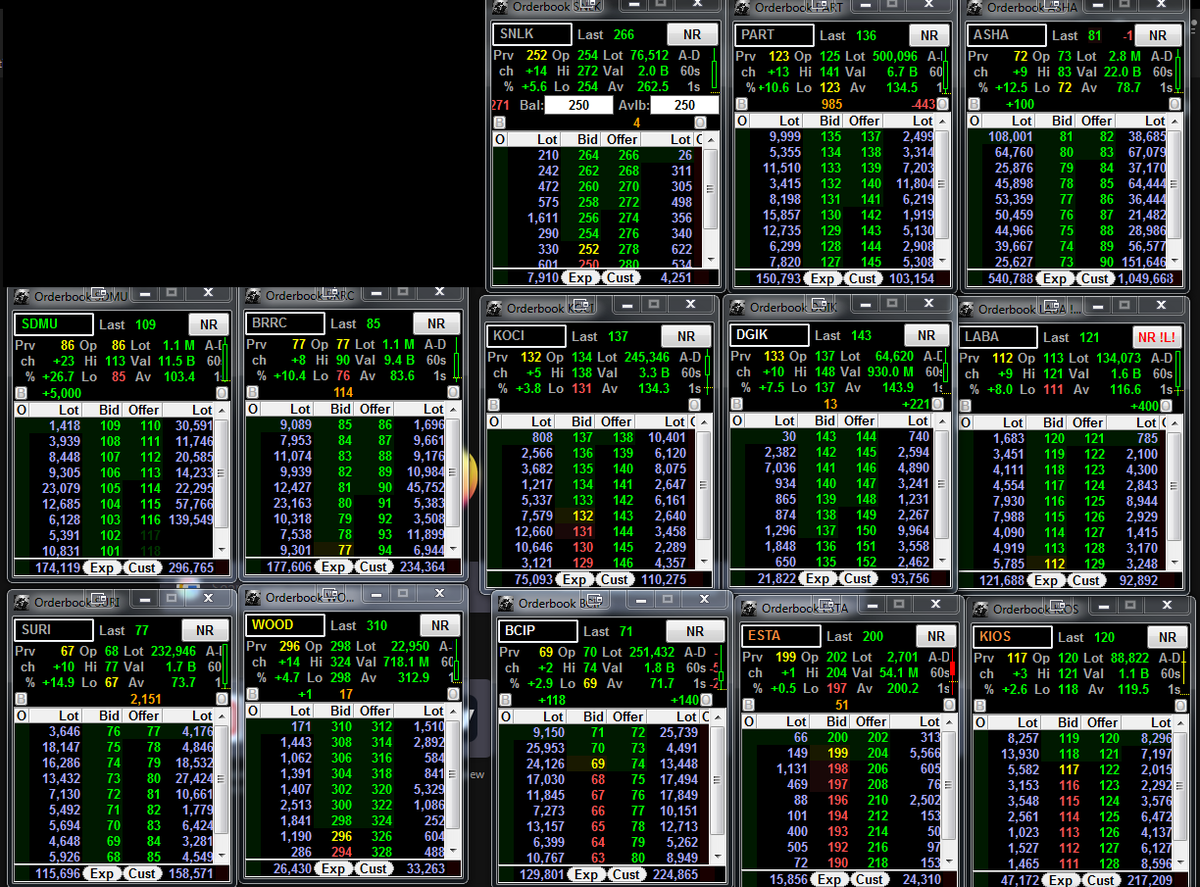The width and height of the screenshot is (1200, 887).
Task: Click the NR button in ASHA orderbook
Action: click(1158, 35)
